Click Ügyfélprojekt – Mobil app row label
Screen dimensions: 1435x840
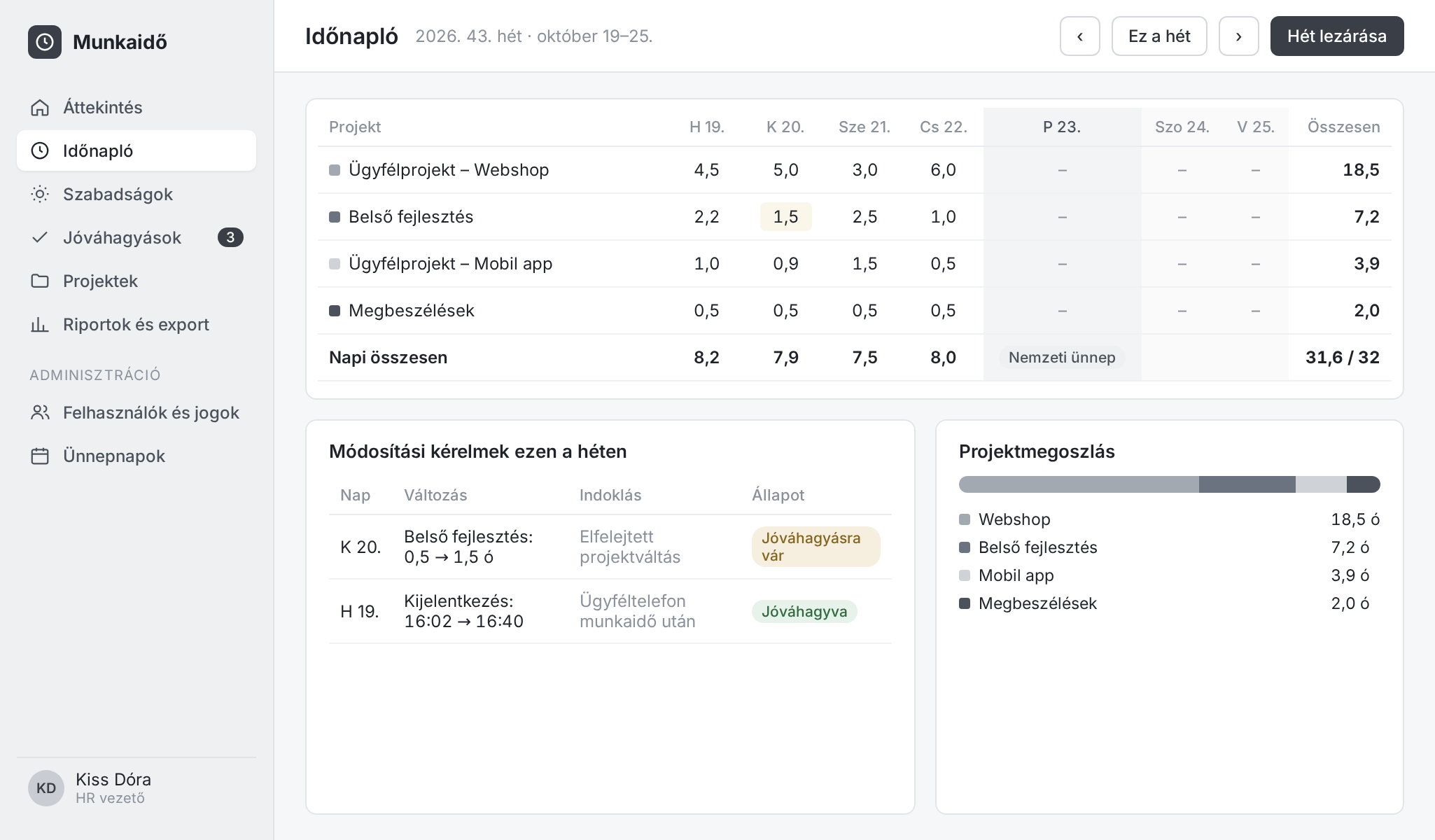[x=450, y=264]
